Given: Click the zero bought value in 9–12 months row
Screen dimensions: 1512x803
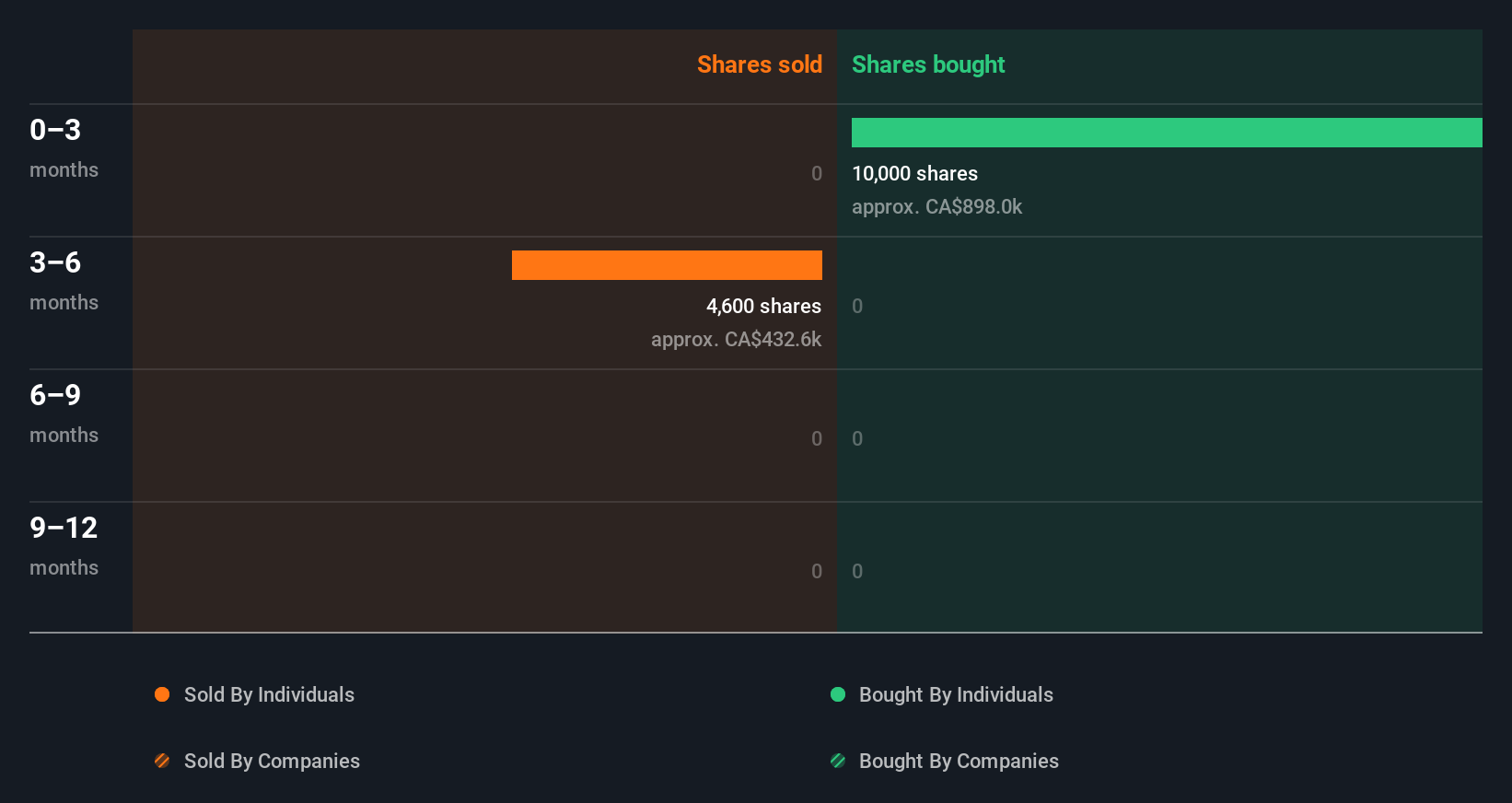Looking at the screenshot, I should (857, 571).
